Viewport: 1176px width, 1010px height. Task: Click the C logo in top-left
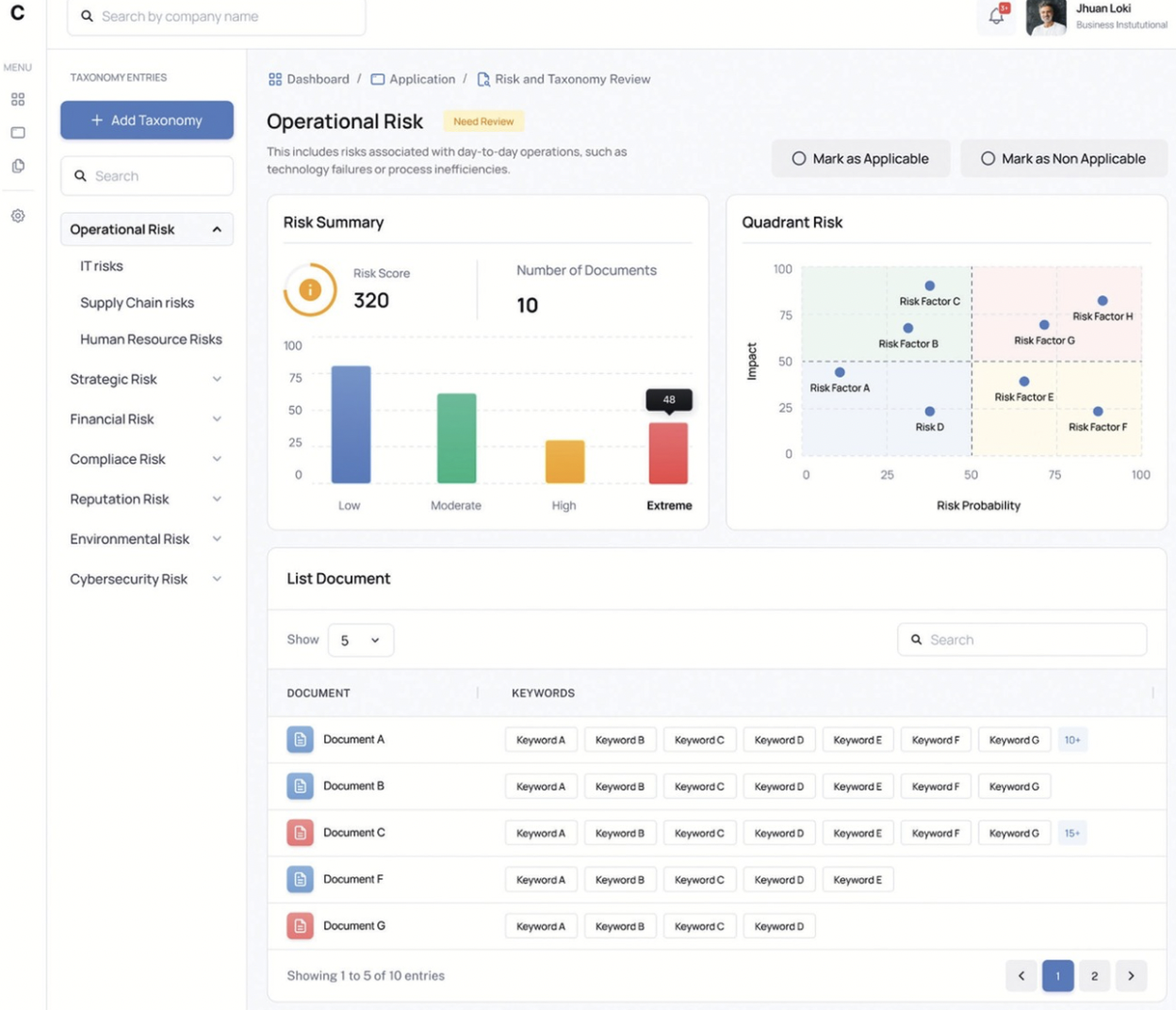pyautogui.click(x=17, y=13)
